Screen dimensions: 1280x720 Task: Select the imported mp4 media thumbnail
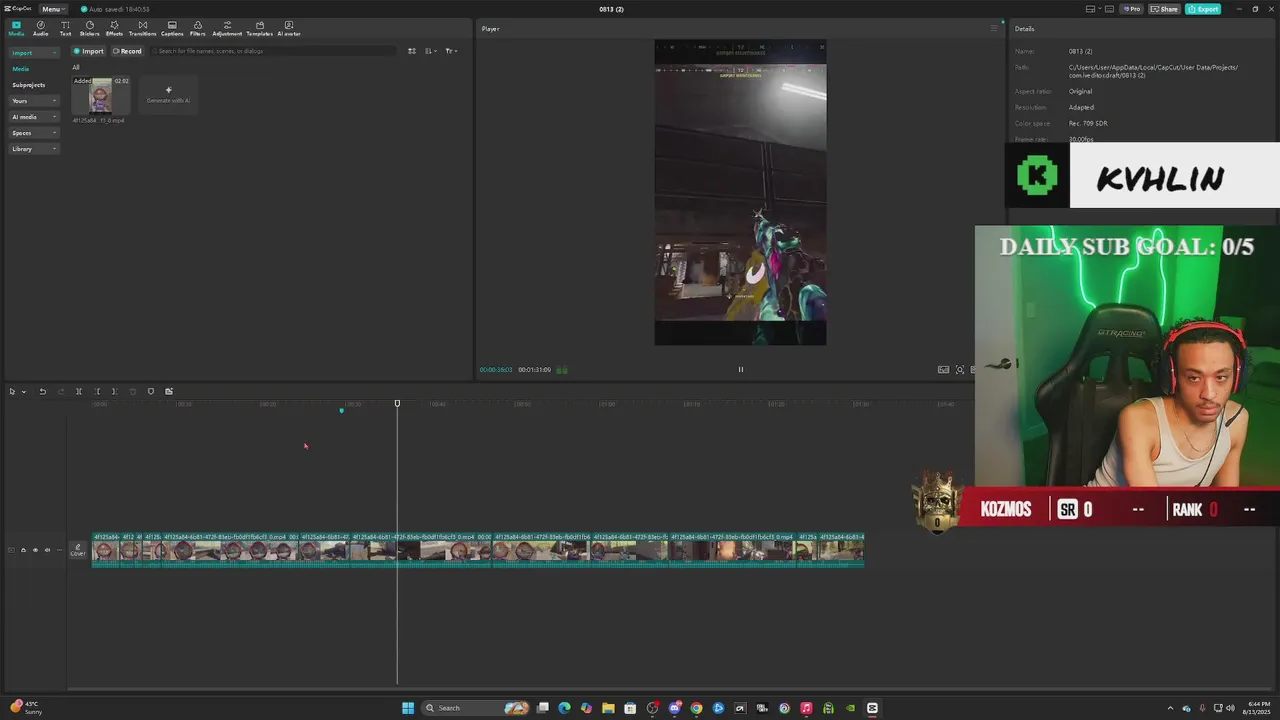click(101, 96)
